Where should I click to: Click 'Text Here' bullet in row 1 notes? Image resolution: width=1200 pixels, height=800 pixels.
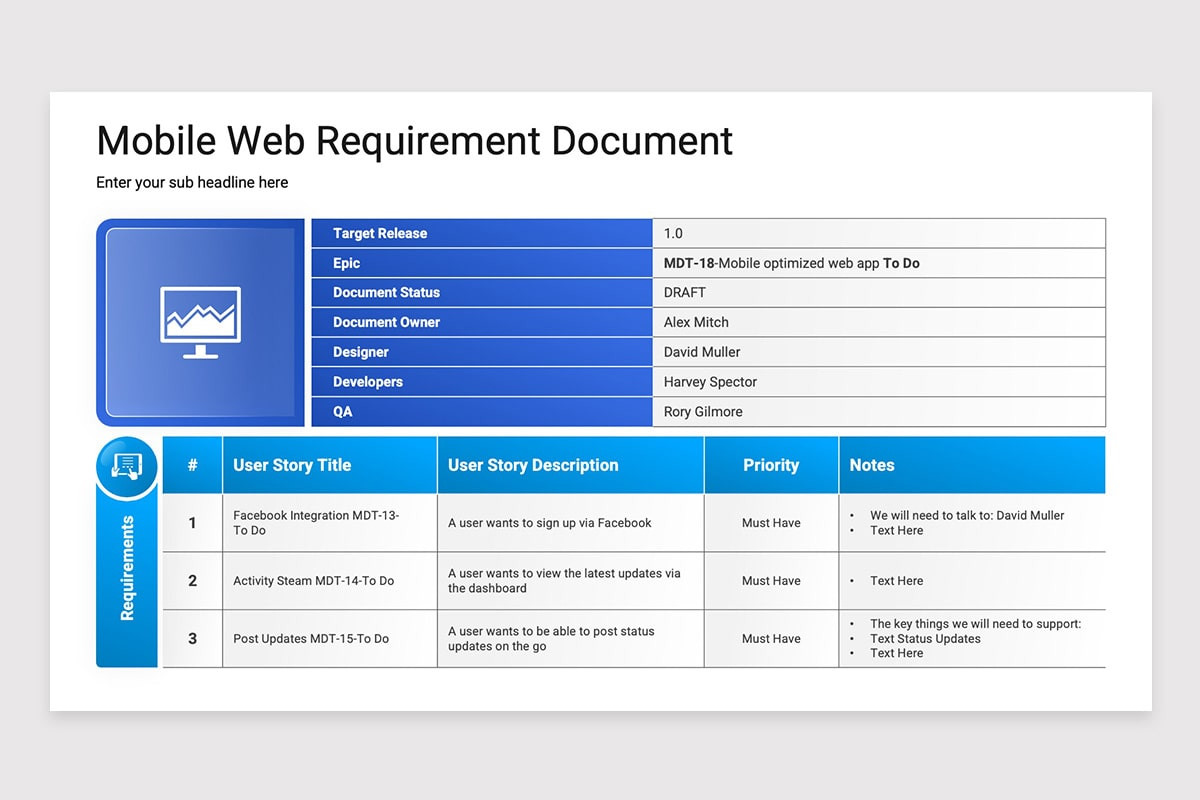tap(896, 531)
